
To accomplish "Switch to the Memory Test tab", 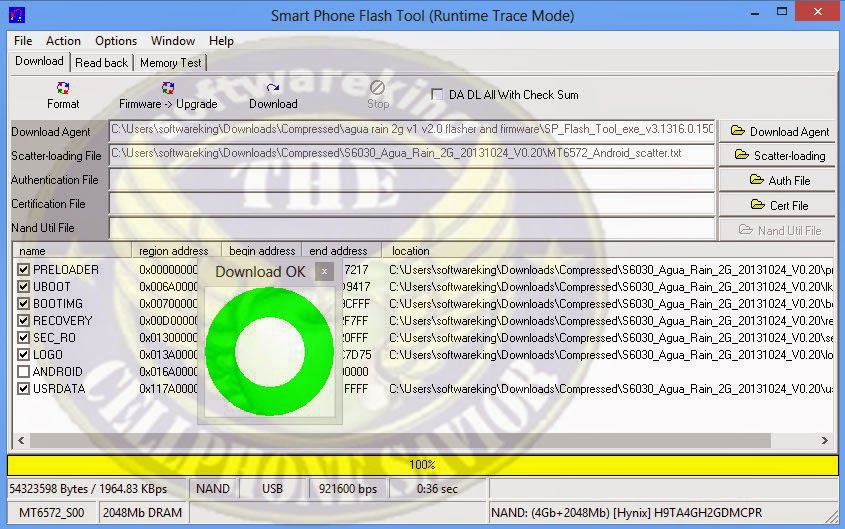I will [170, 63].
